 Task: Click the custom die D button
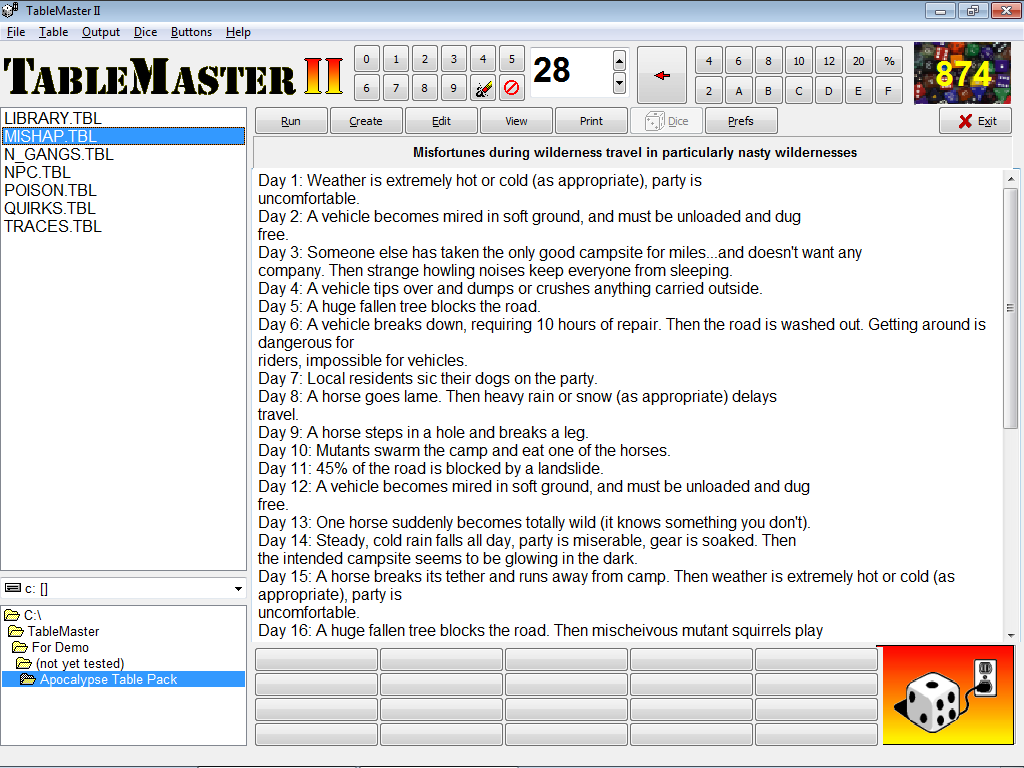pyautogui.click(x=829, y=91)
